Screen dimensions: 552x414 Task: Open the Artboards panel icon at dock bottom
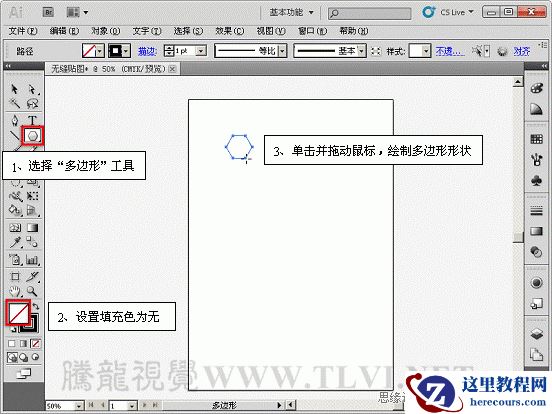(536, 354)
